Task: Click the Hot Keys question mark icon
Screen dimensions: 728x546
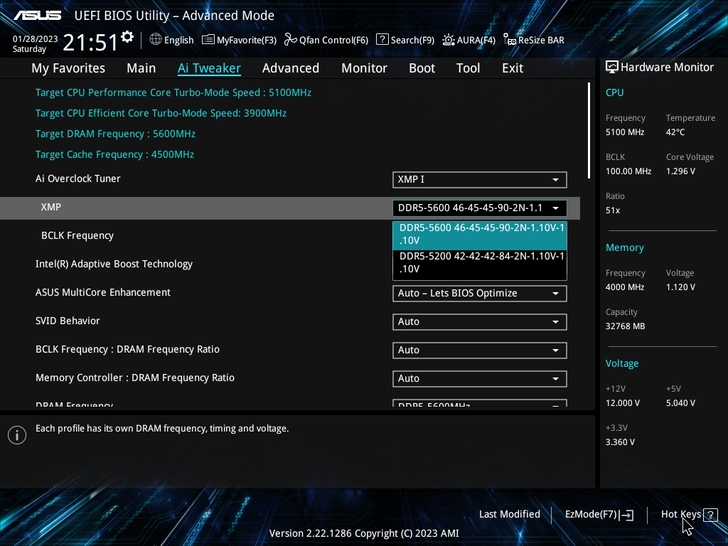Action: (710, 515)
